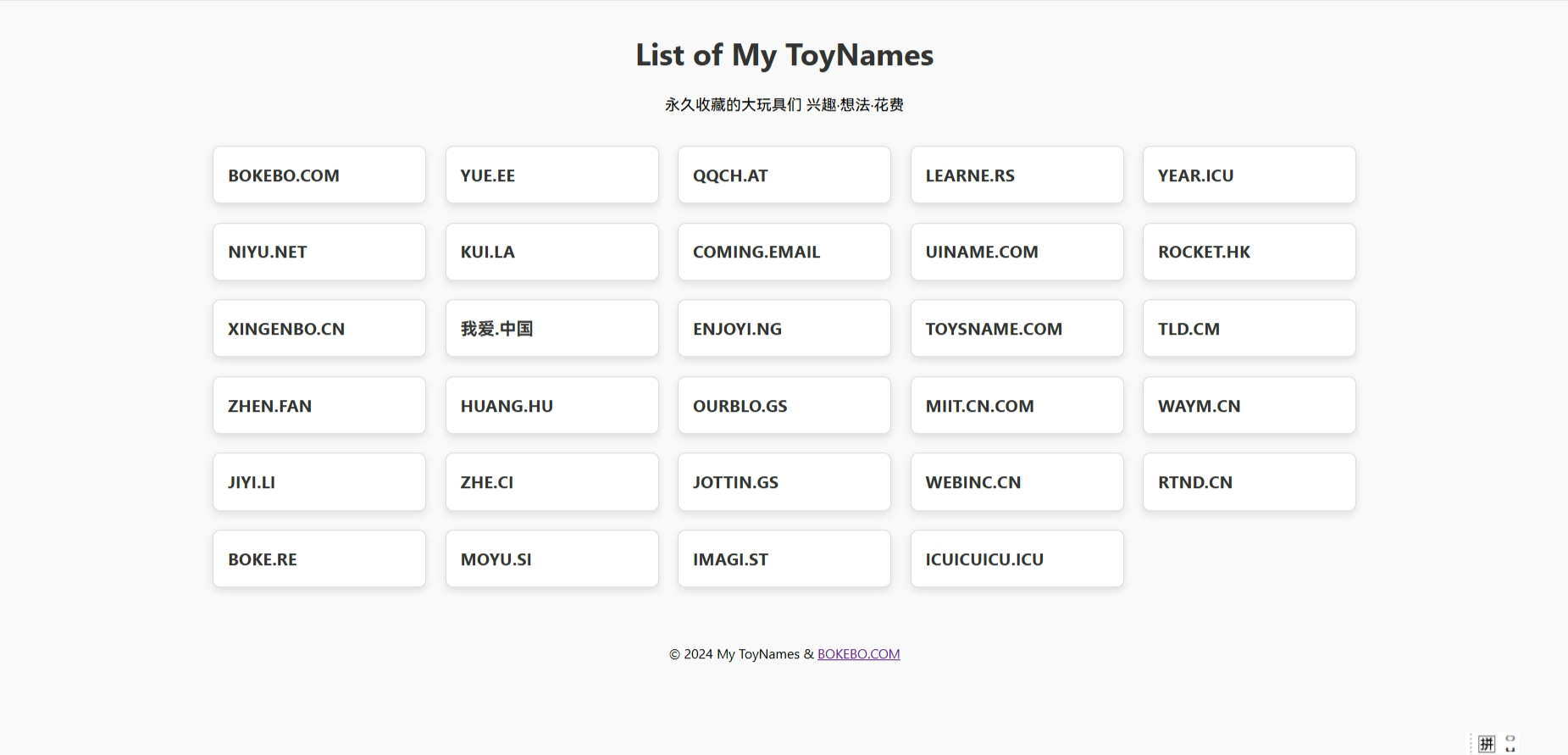This screenshot has height=755, width=1568.
Task: Open the BOKEBO.COM footer link
Action: 858,654
